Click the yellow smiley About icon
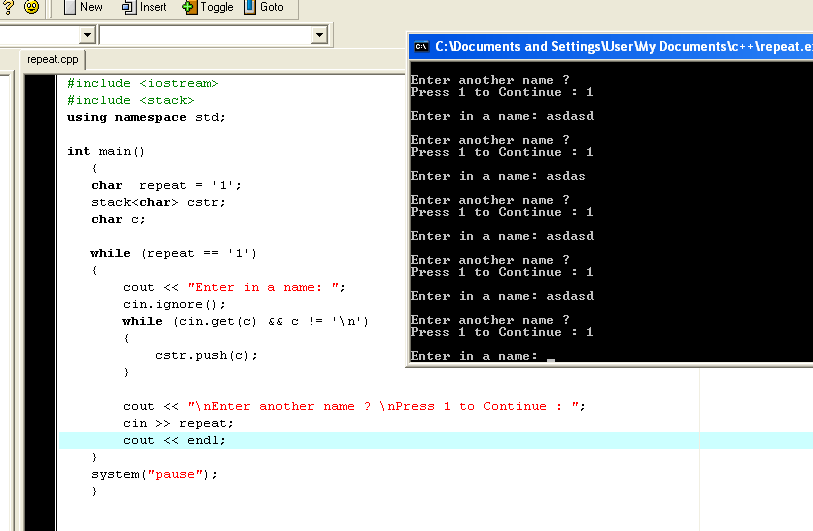The image size is (813, 531). (32, 7)
